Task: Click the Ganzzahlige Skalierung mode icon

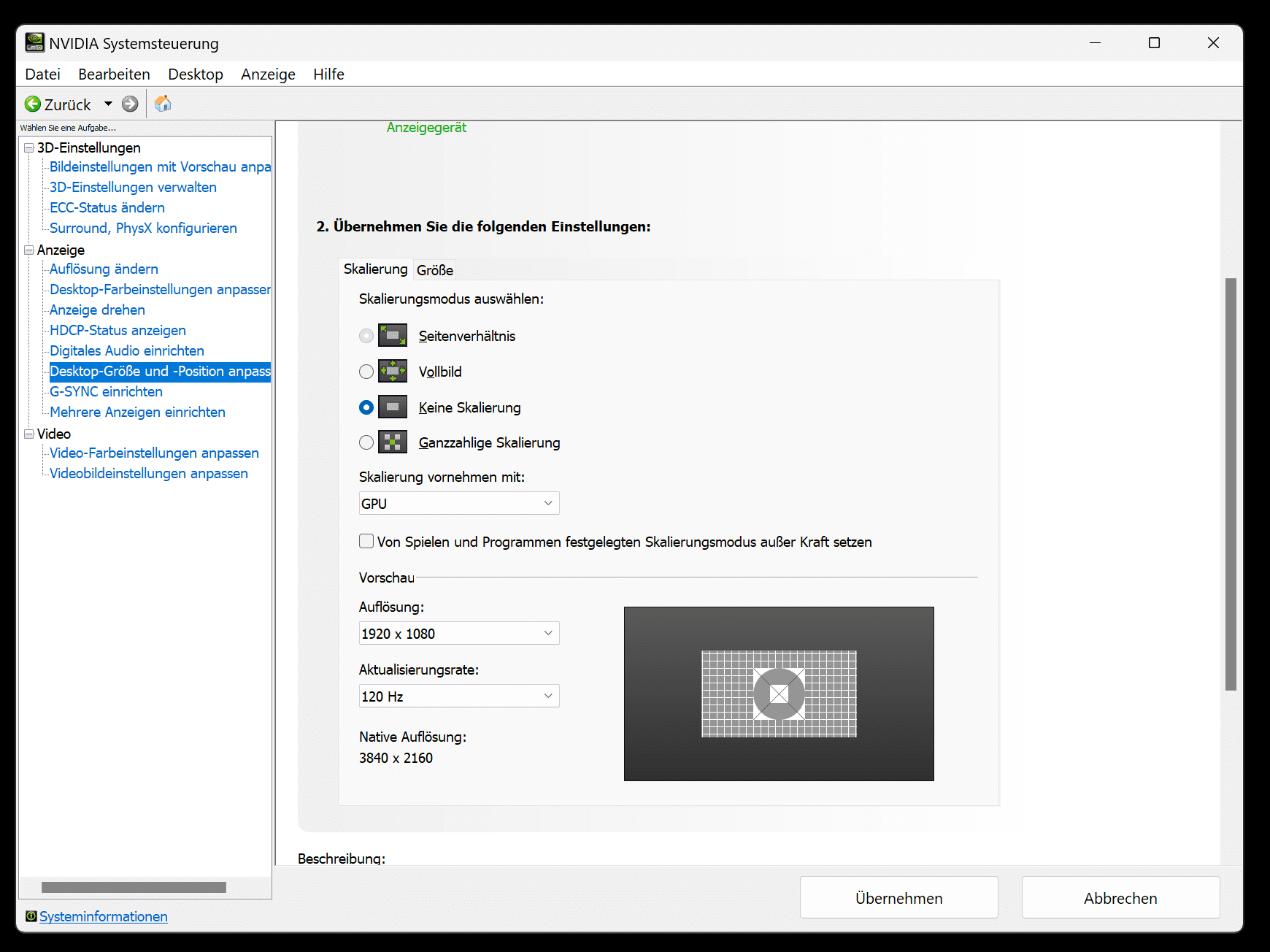Action: click(x=393, y=442)
